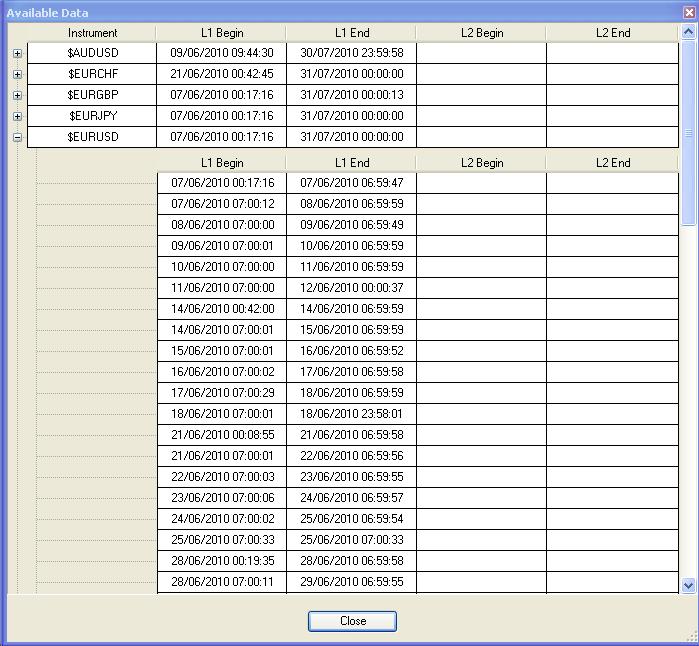
Task: Click the 28/06/2010 07:00:11 cell
Action: 222,581
